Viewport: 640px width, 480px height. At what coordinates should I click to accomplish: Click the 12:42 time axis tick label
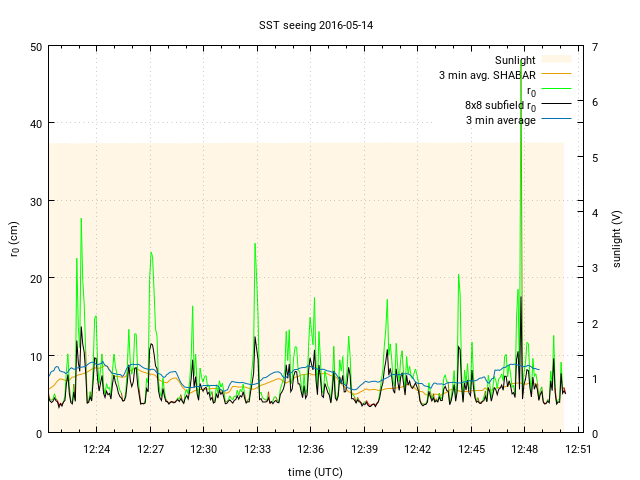tap(418, 450)
